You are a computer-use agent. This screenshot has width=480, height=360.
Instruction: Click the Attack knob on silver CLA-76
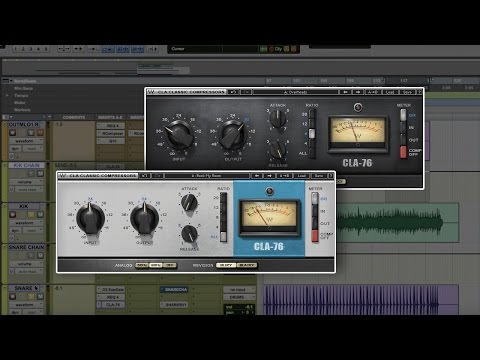point(189,202)
